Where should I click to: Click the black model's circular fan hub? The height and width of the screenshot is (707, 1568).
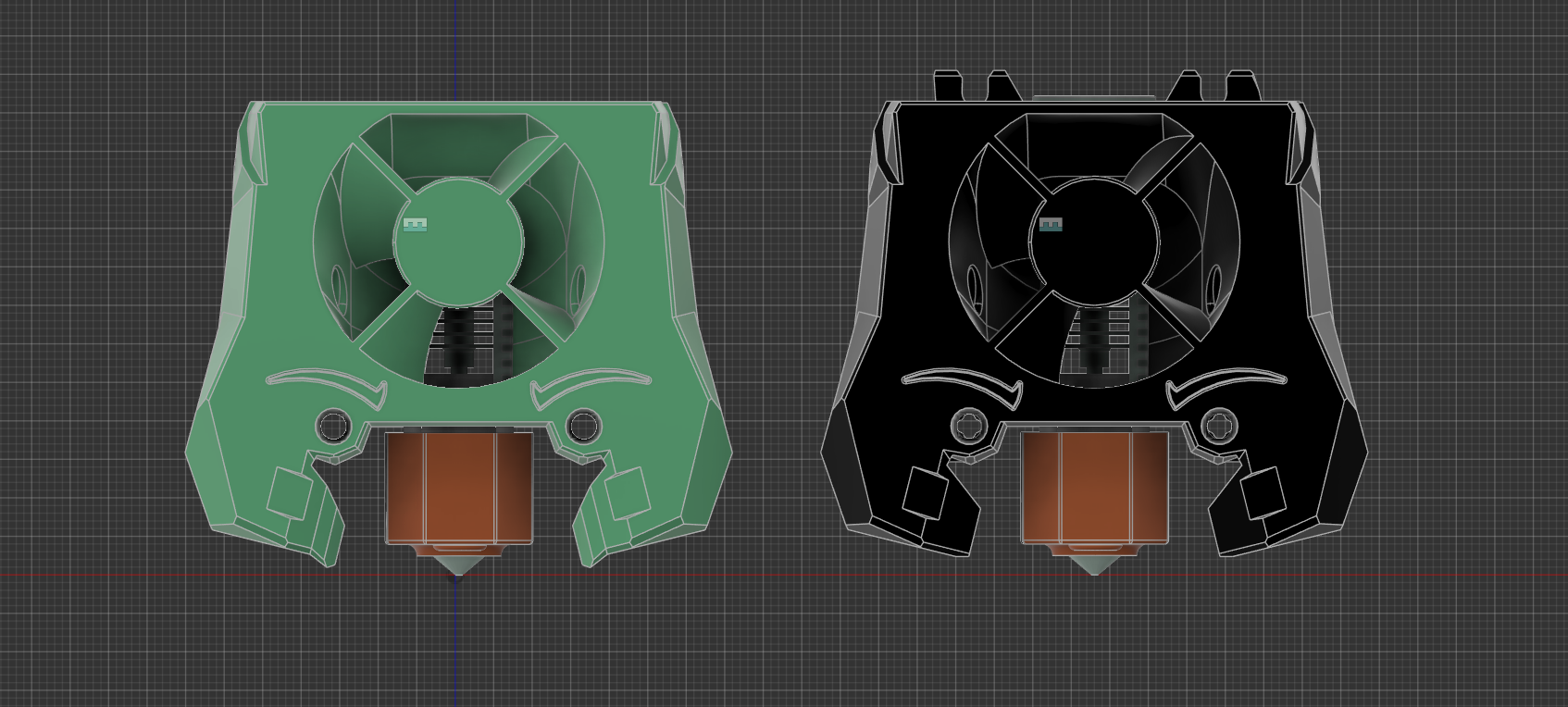[x=1094, y=242]
